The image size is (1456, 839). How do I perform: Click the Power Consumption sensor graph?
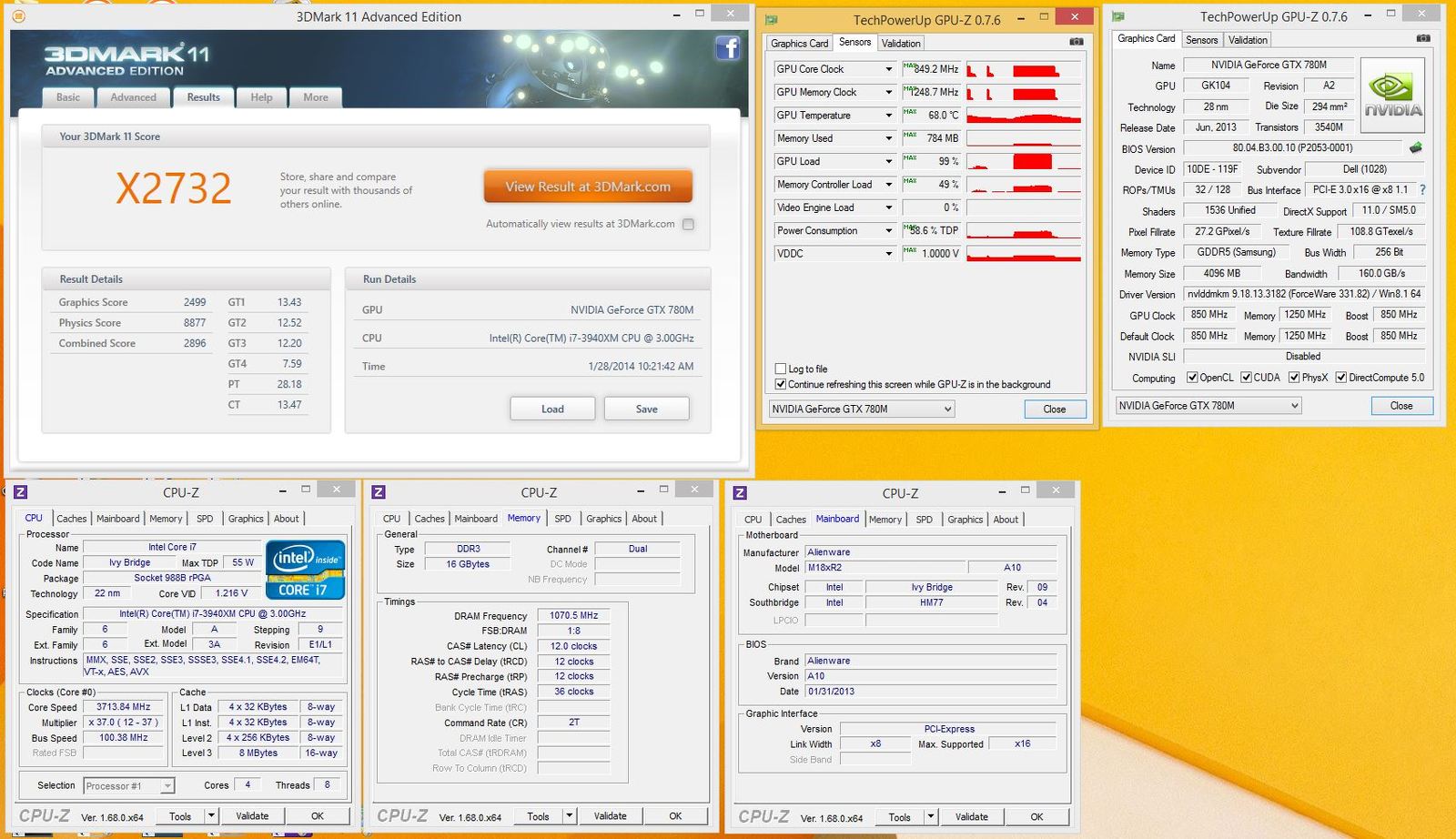[x=1024, y=230]
